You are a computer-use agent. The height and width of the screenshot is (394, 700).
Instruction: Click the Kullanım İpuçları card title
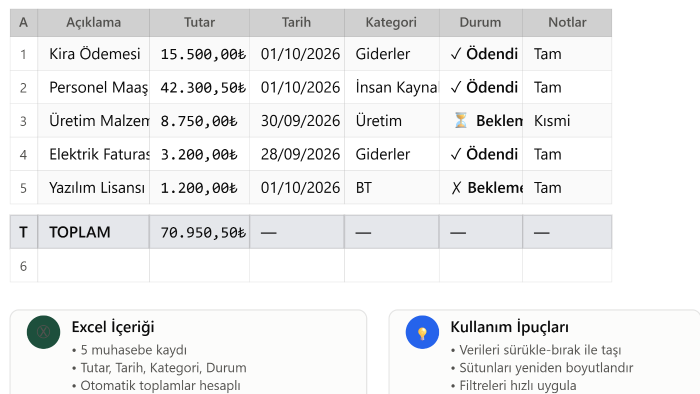point(509,327)
